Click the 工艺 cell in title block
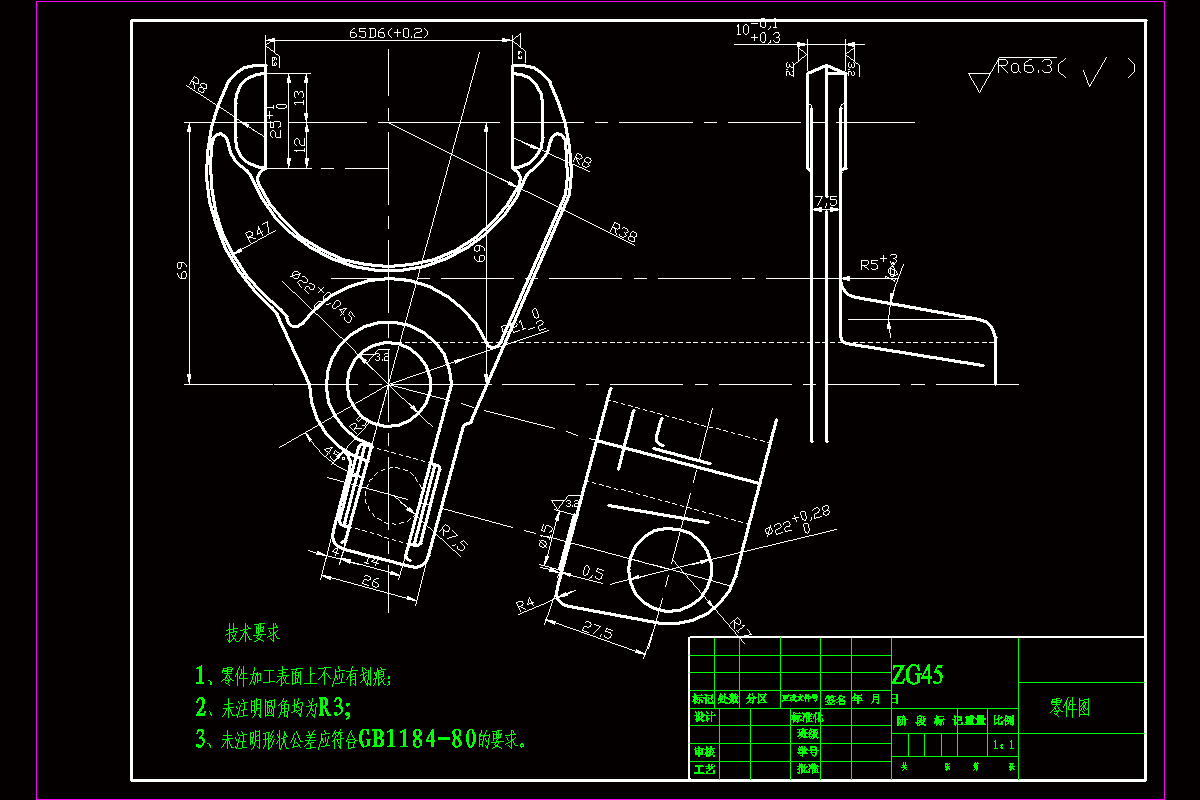The width and height of the screenshot is (1200, 800). [x=704, y=769]
